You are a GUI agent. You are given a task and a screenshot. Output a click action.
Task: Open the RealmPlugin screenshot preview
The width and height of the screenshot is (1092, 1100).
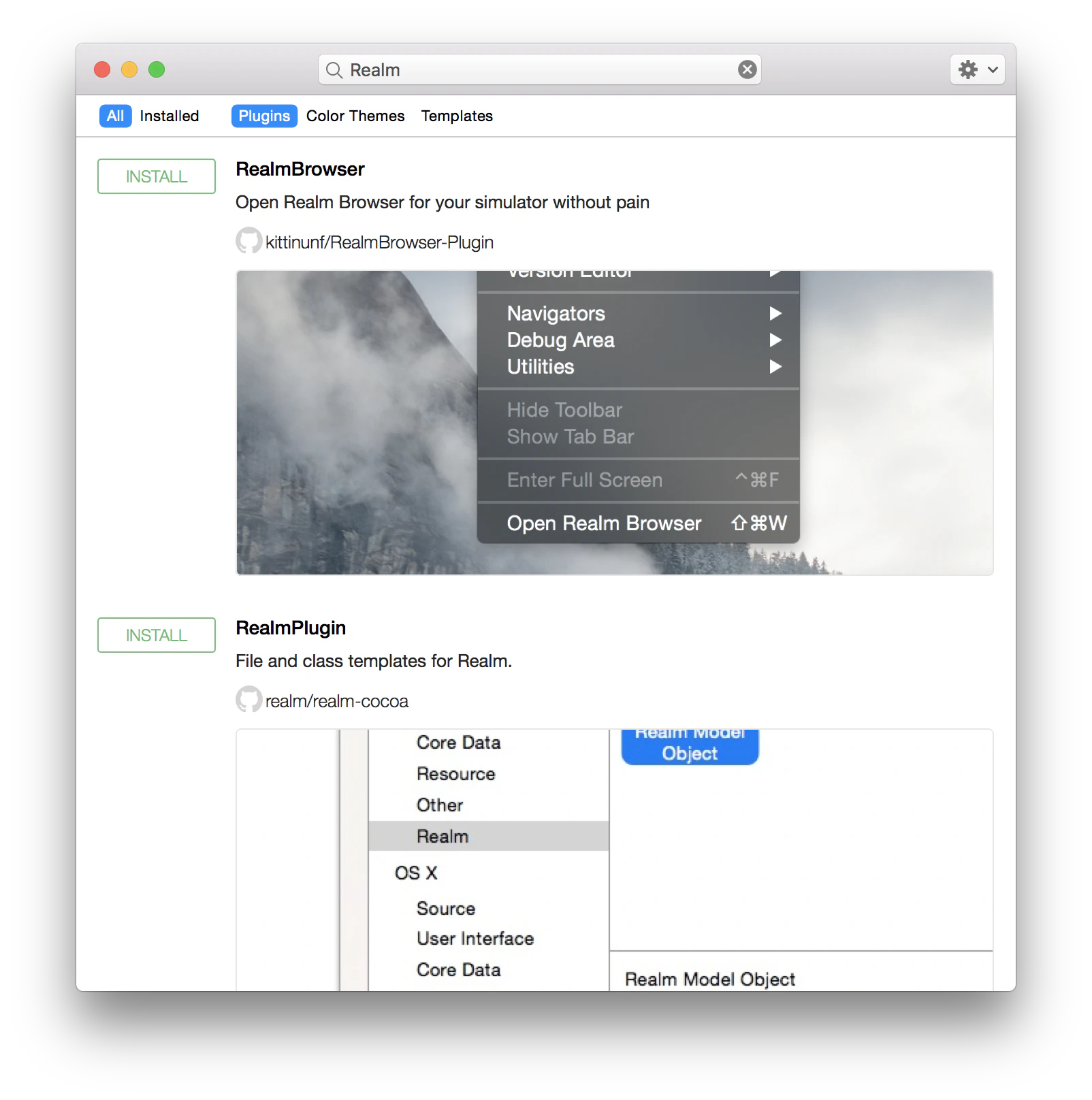pyautogui.click(x=615, y=860)
